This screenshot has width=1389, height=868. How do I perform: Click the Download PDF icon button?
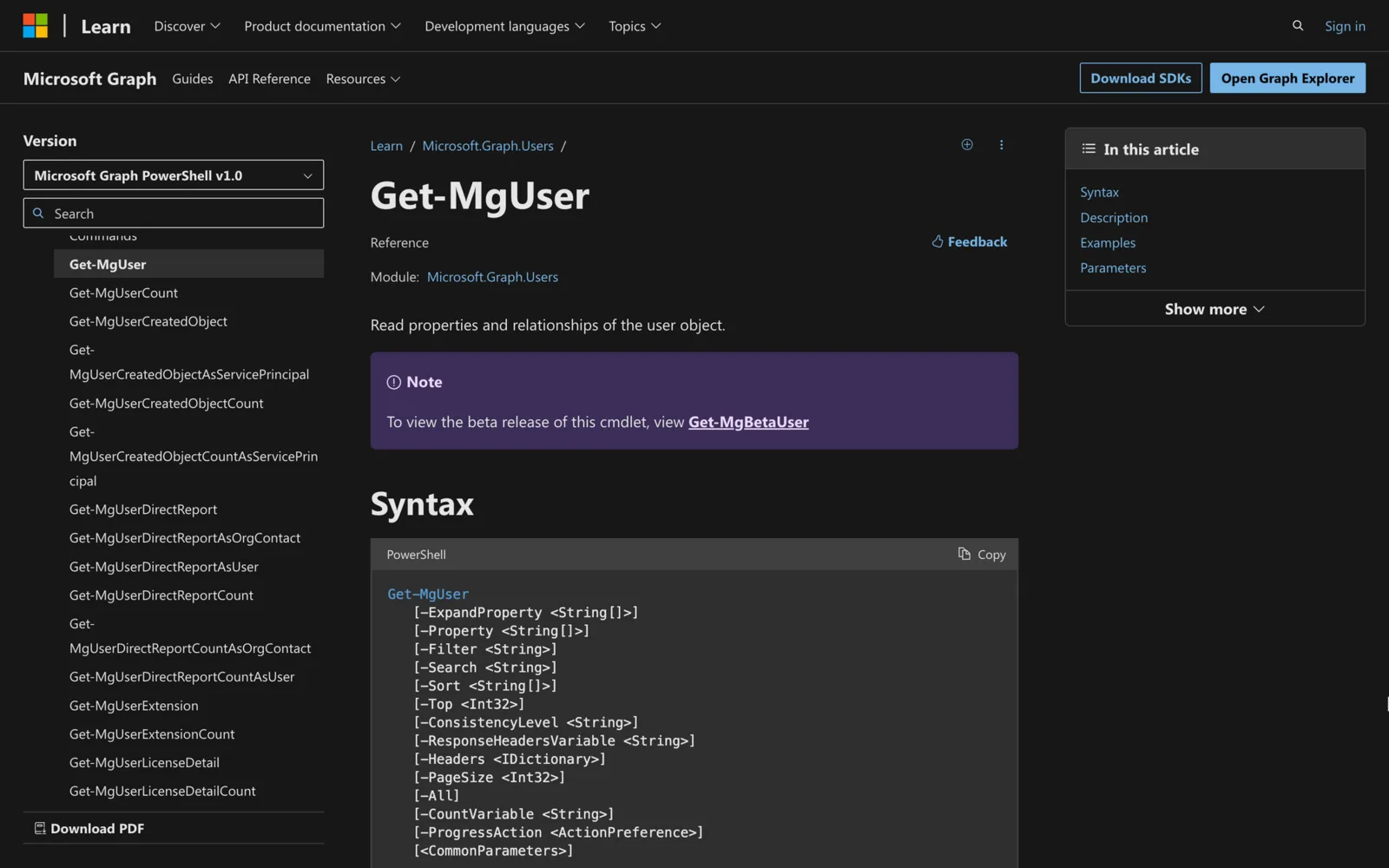tap(89, 828)
